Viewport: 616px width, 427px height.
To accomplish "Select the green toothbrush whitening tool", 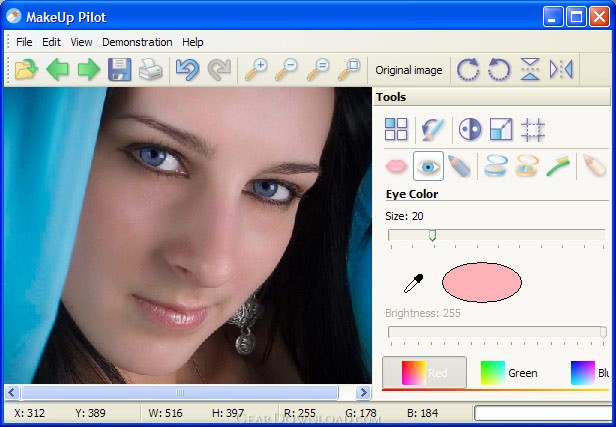I will (558, 166).
